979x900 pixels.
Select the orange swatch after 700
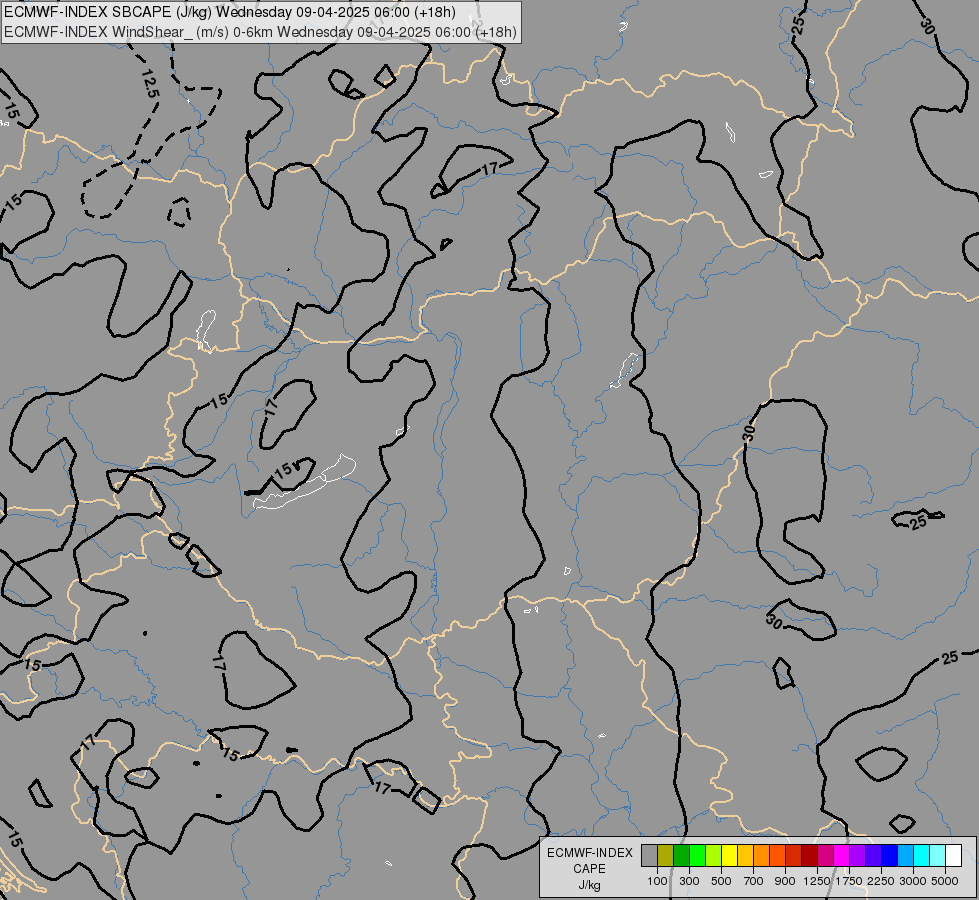pyautogui.click(x=762, y=855)
